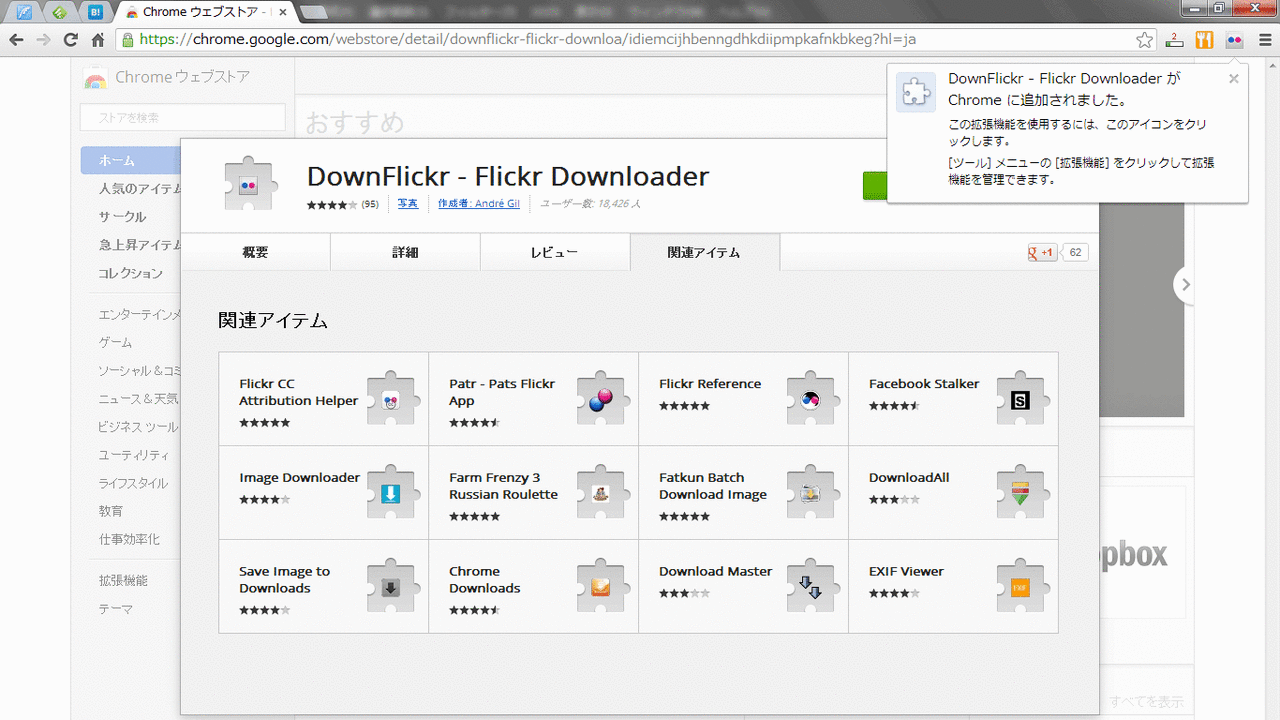
Task: Select 教育 category in sidebar
Action: (x=110, y=511)
